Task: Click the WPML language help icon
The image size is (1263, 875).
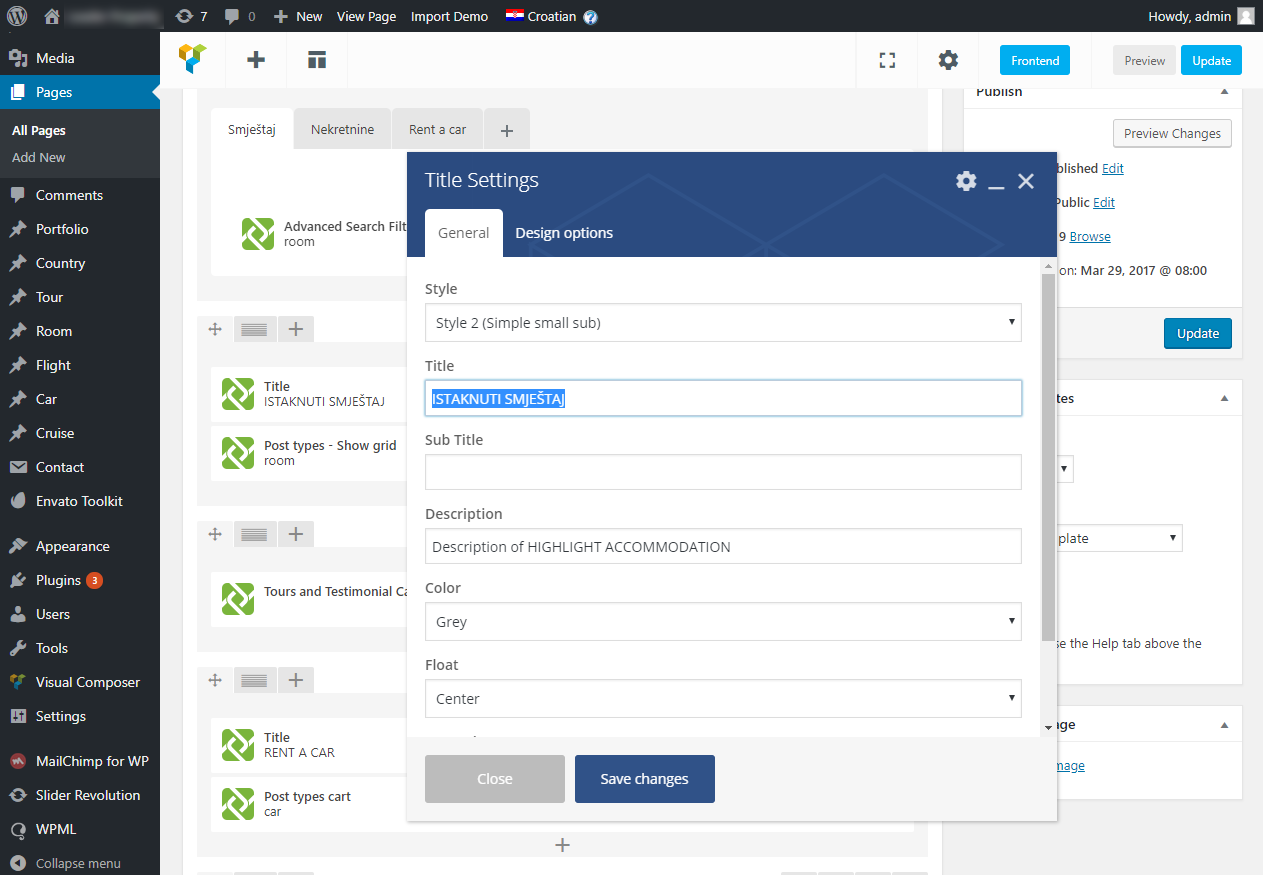Action: pyautogui.click(x=591, y=17)
